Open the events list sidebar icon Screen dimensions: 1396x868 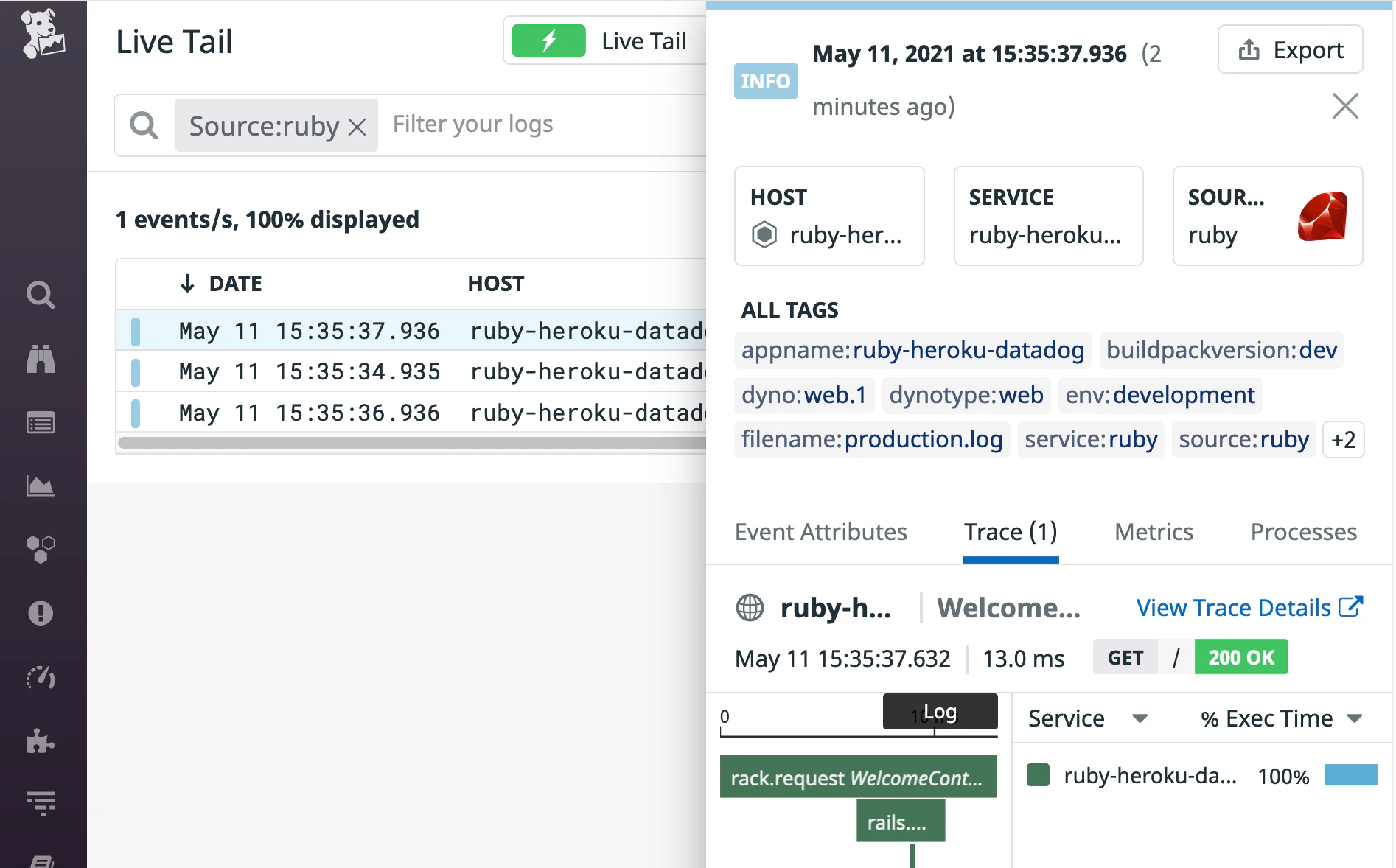point(41,423)
